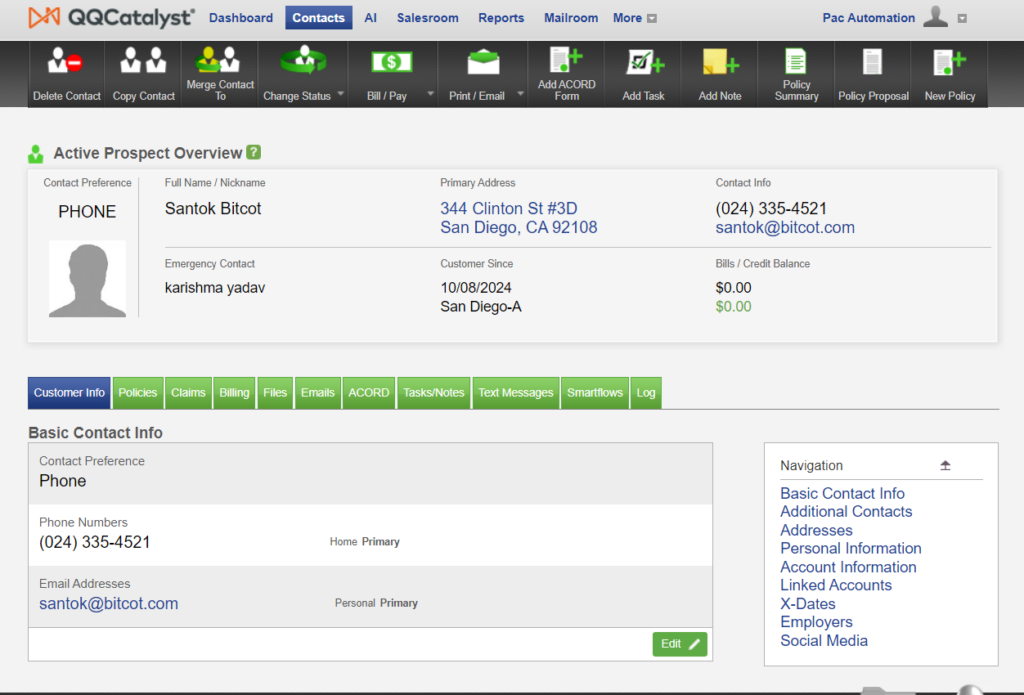
Task: Switch to the Policies tab
Action: 138,393
